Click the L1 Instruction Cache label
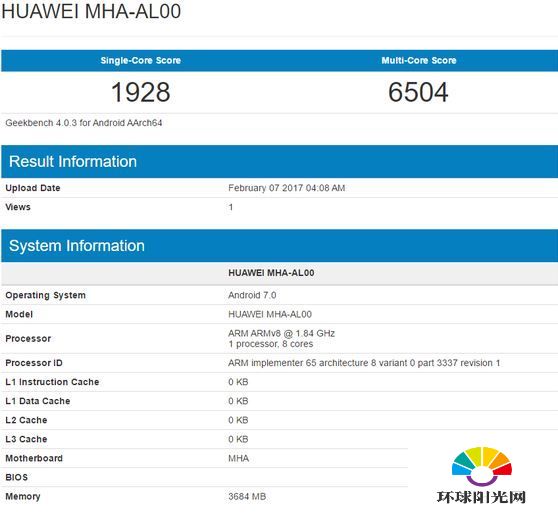The image size is (558, 513). (x=52, y=382)
